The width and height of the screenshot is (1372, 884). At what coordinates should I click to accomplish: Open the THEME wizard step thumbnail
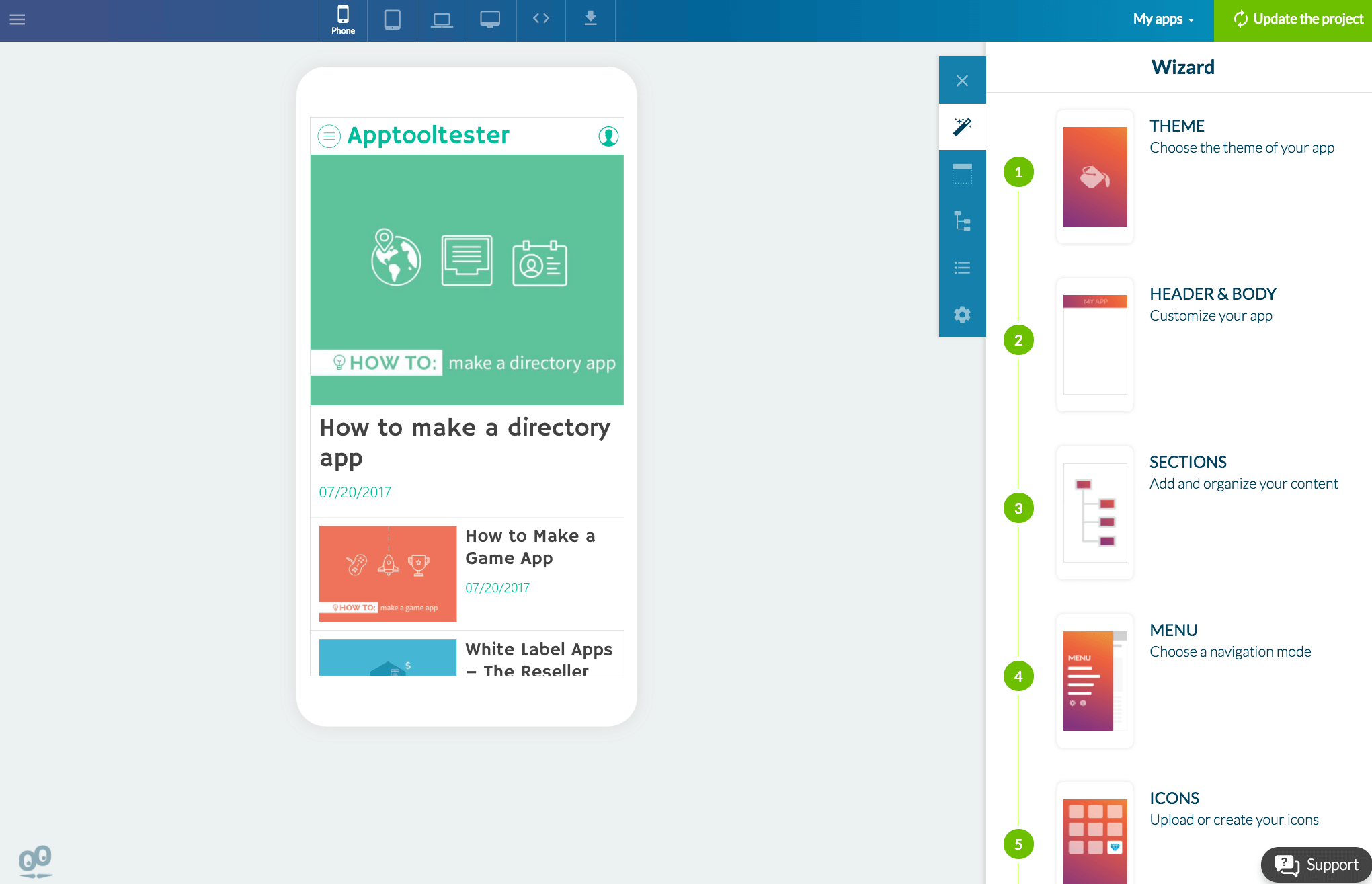(1095, 177)
